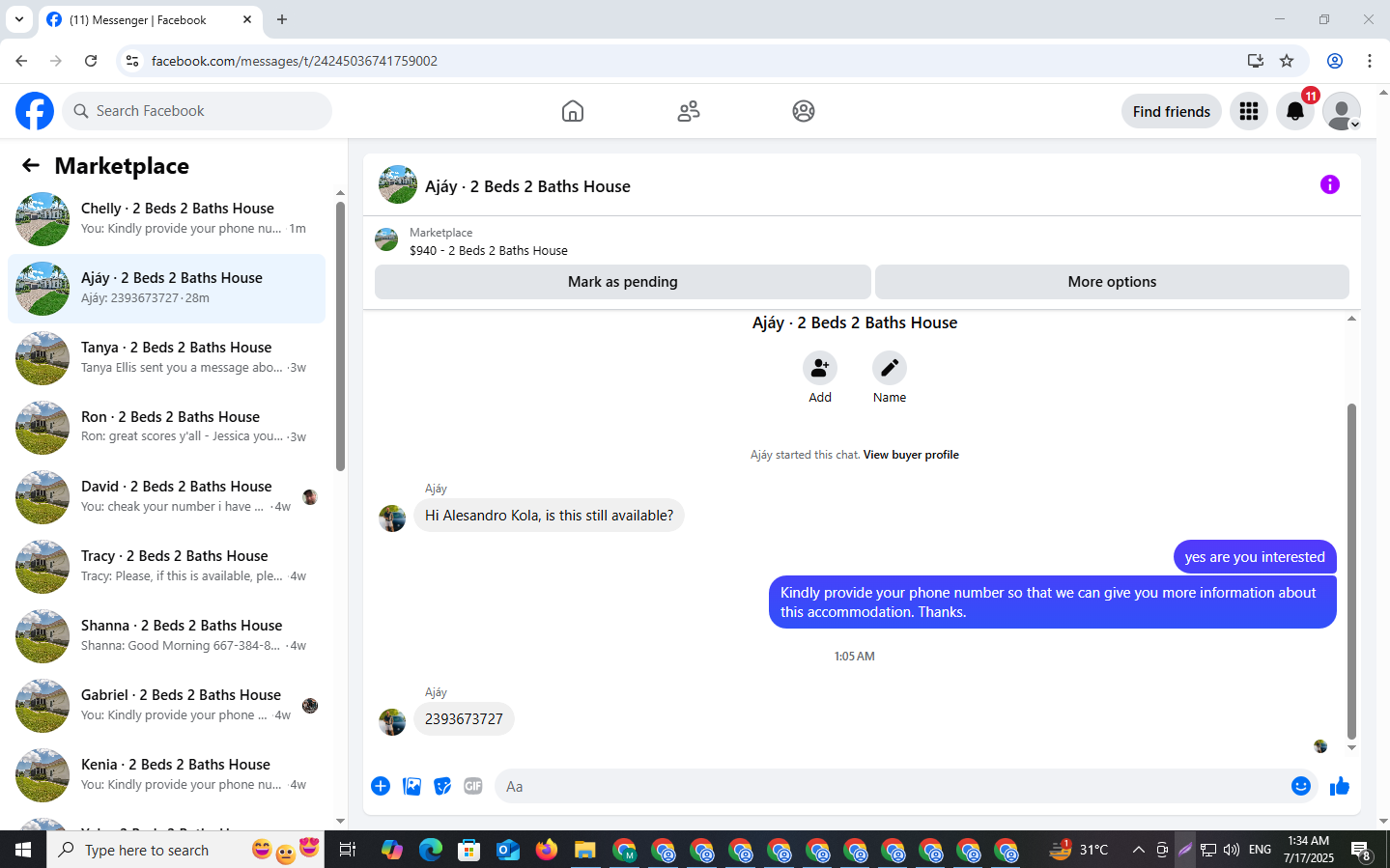Open Tracy 2 Beds 2 Baths conversation
The width and height of the screenshot is (1390, 868).
[x=166, y=567]
